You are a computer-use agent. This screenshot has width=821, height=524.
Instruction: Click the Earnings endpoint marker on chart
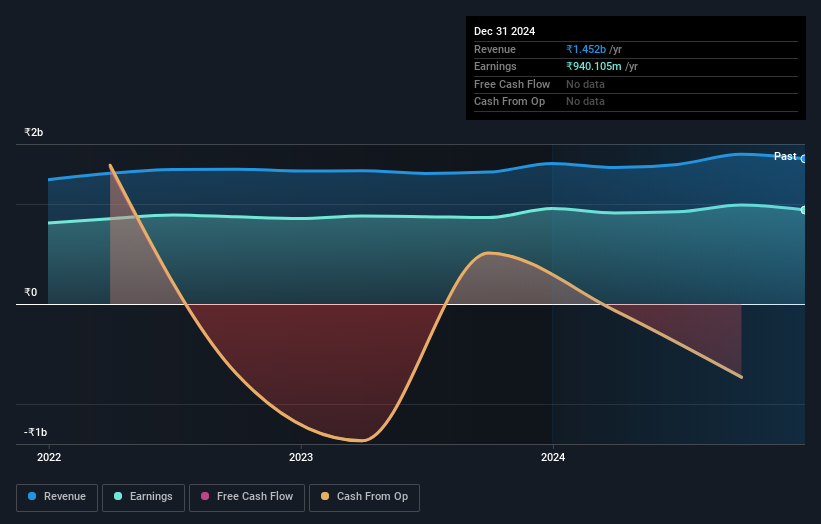pos(804,210)
